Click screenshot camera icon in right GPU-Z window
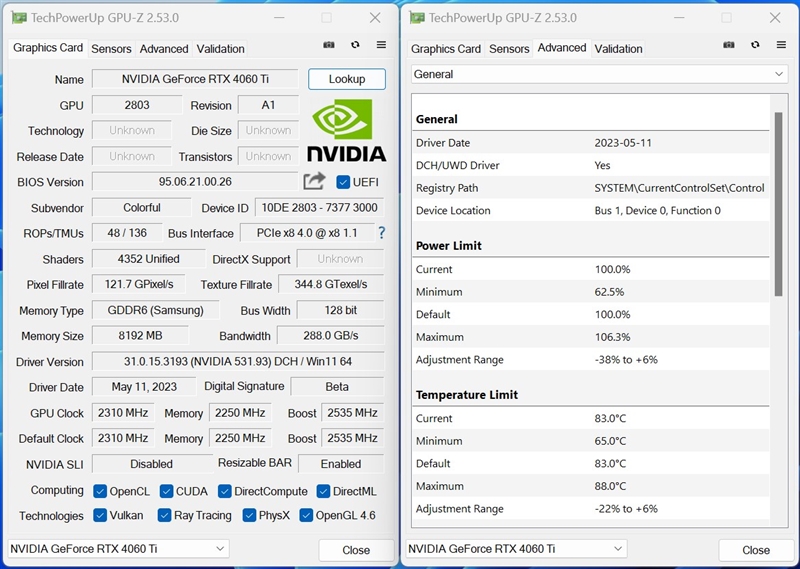The height and width of the screenshot is (569, 800). [x=729, y=45]
